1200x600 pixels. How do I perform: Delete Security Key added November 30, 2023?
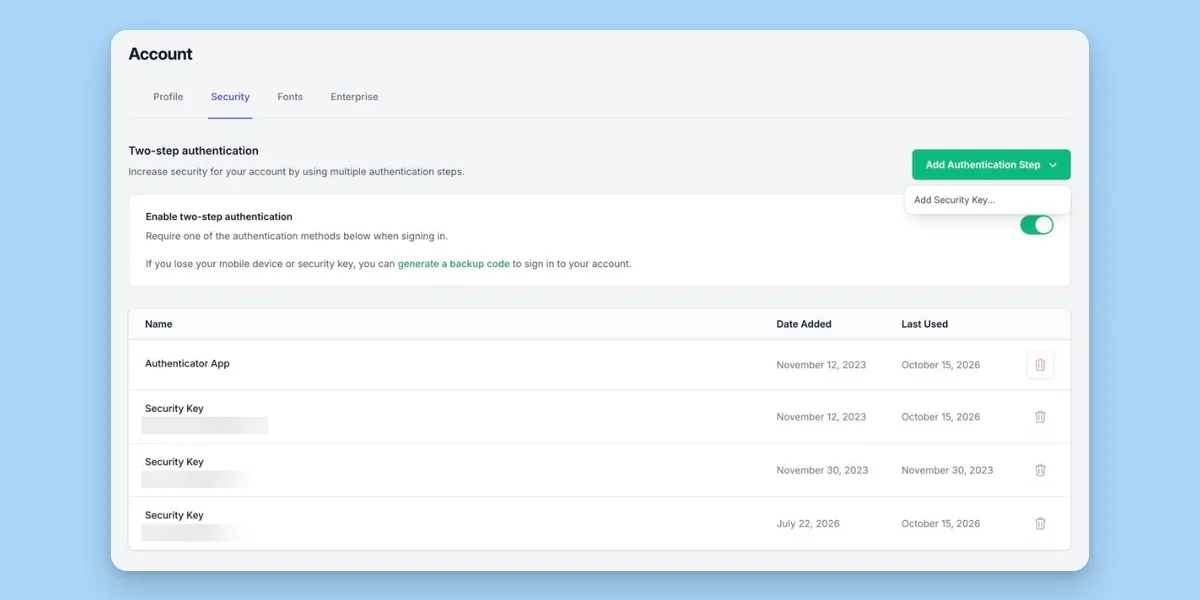(1040, 470)
